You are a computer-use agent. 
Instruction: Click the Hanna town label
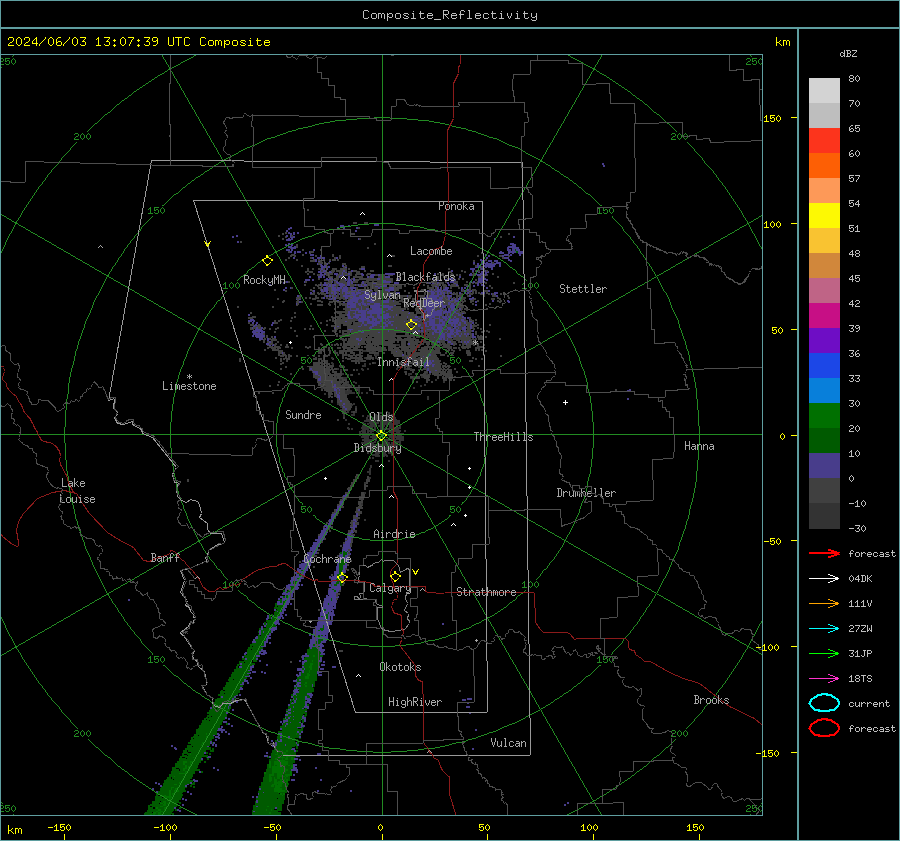(699, 446)
